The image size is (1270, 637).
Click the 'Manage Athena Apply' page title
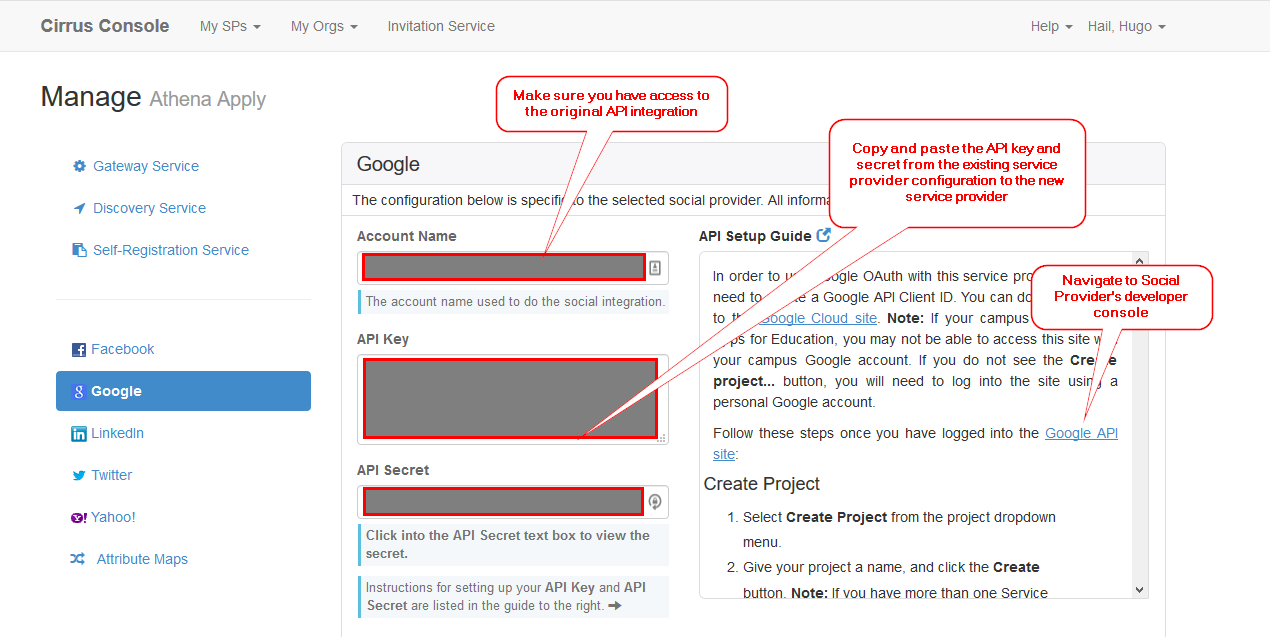point(153,97)
